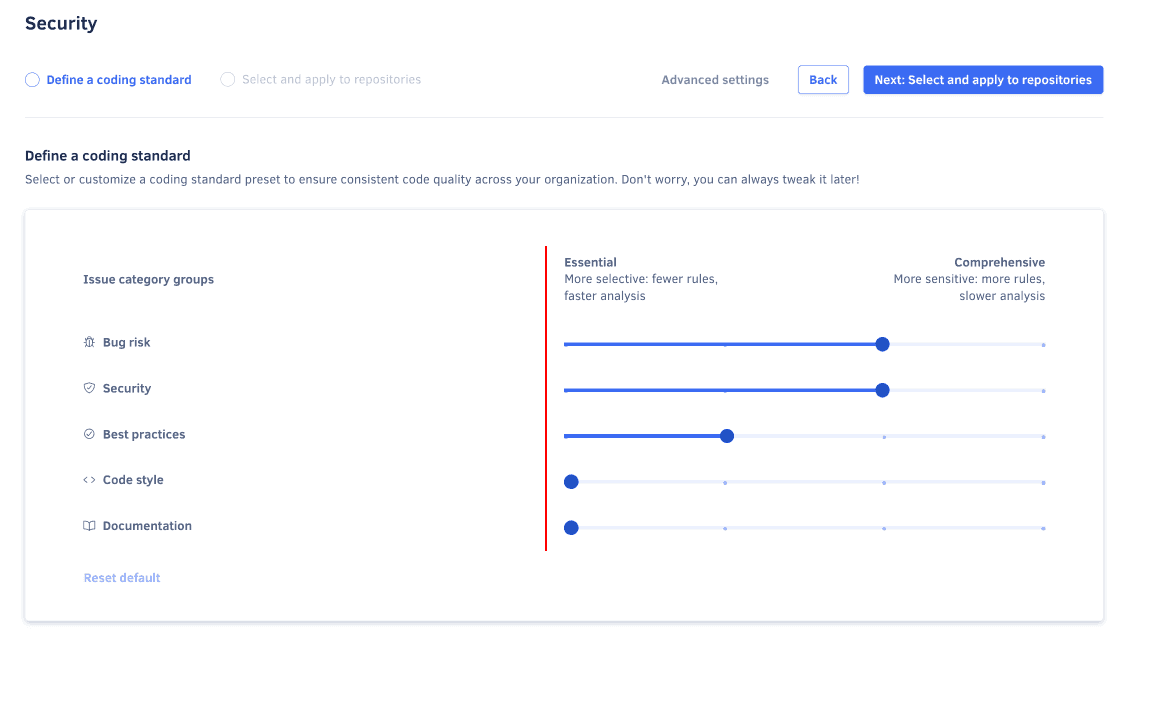
Task: Click the Define a coding standard step label
Action: [119, 80]
